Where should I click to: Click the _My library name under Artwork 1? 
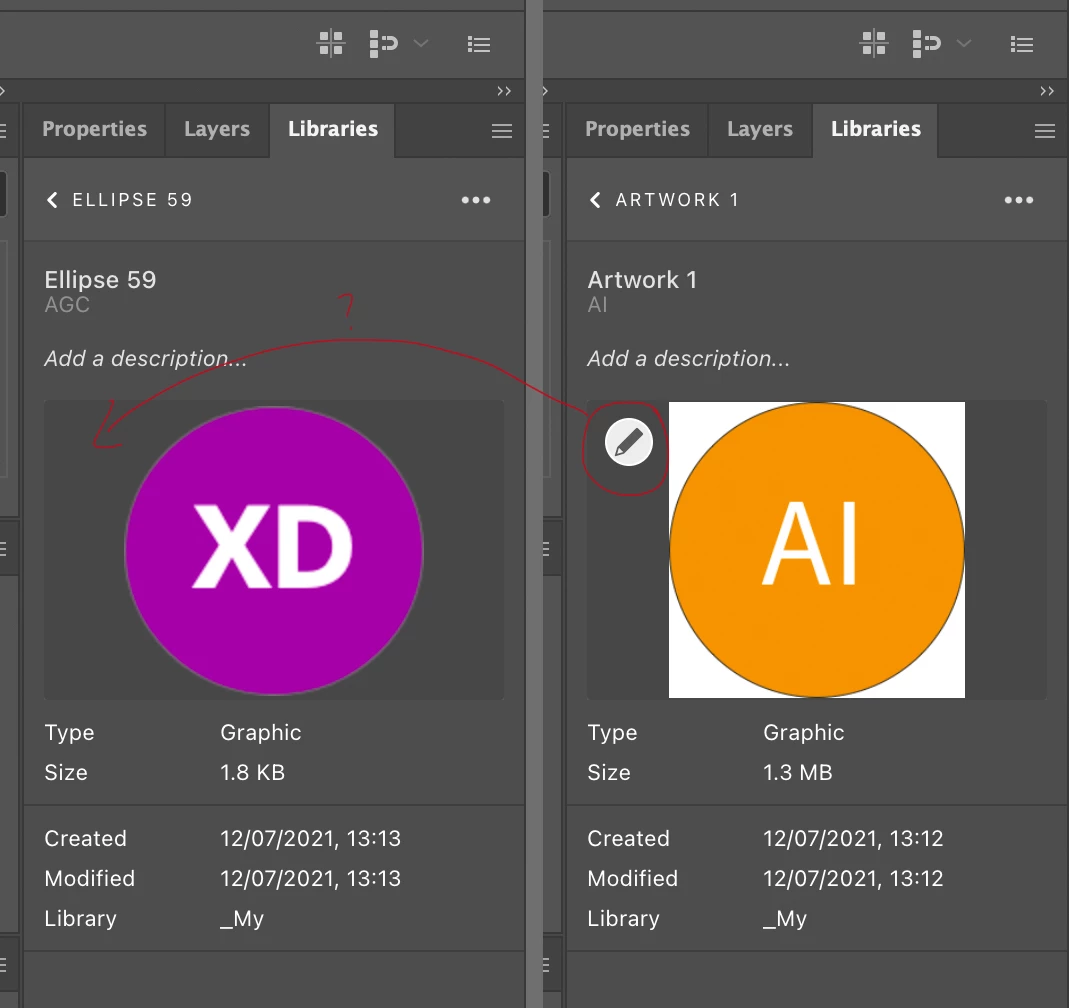coord(785,919)
